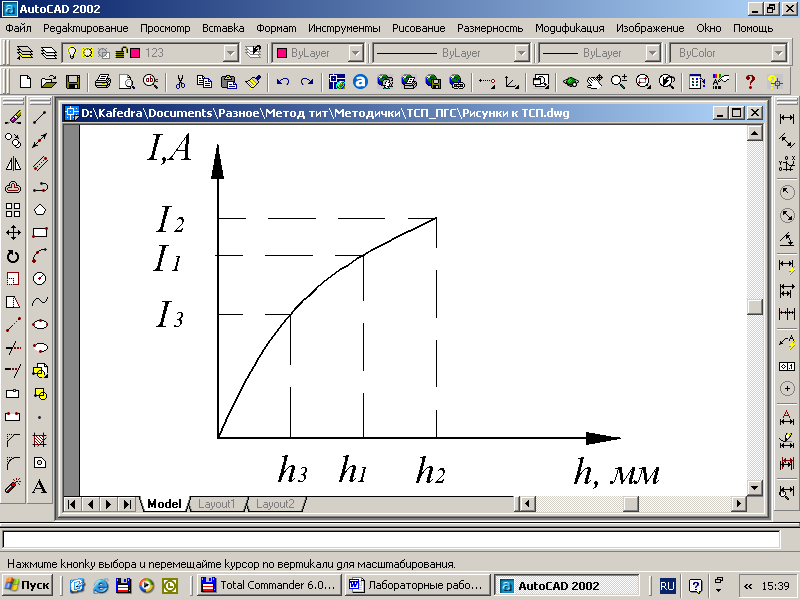Screen dimensions: 800x600
Task: Select the Hatch tool
Action: pos(40,439)
